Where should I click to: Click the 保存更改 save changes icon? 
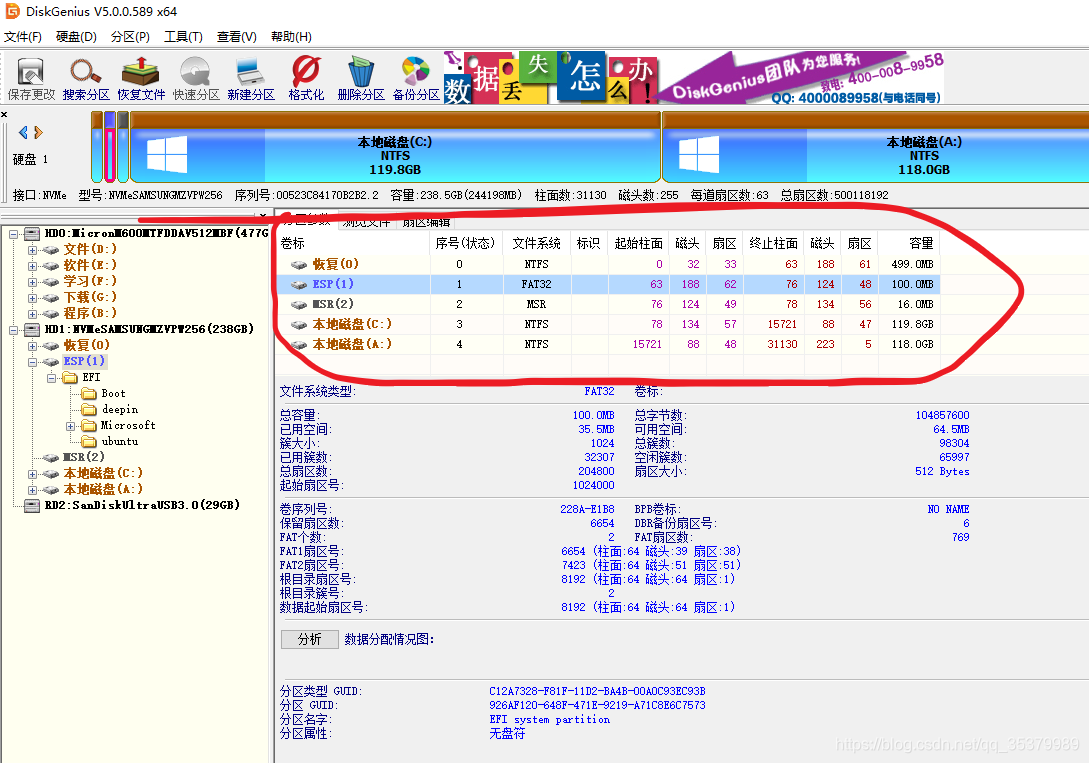(31, 78)
